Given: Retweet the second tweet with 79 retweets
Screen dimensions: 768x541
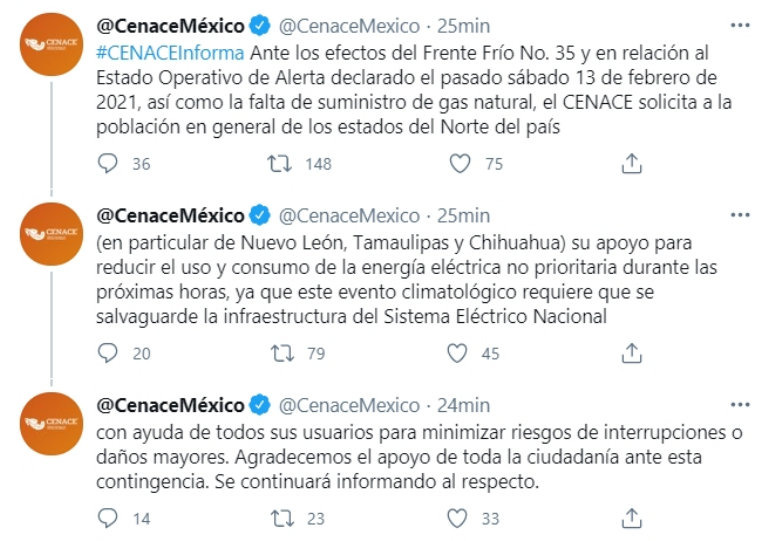Looking at the screenshot, I should [282, 353].
